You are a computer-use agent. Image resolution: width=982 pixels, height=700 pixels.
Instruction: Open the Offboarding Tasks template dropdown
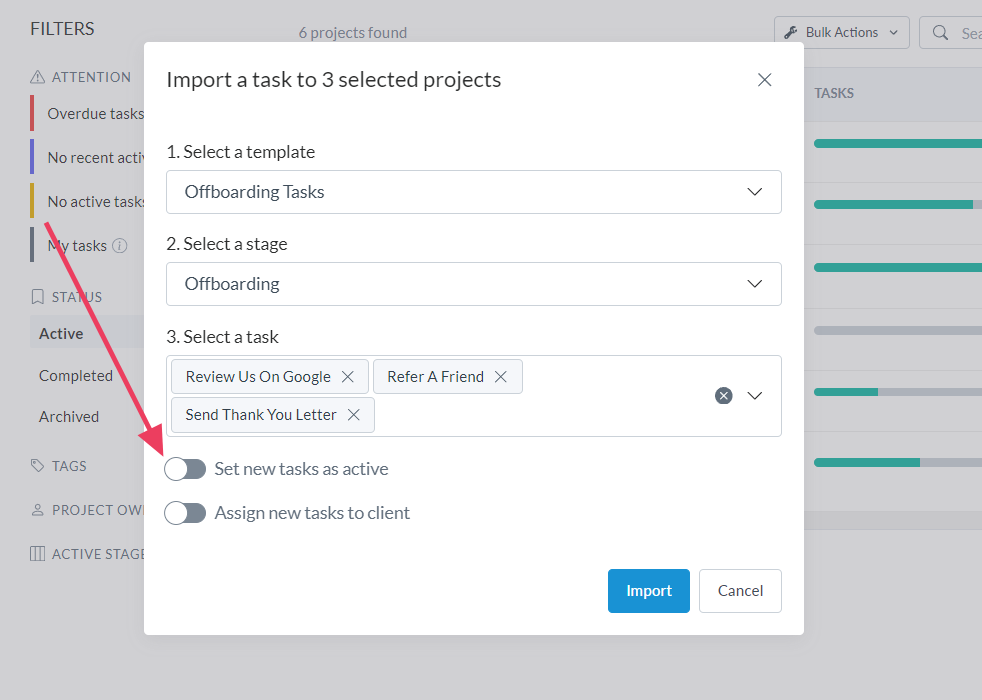pos(473,192)
